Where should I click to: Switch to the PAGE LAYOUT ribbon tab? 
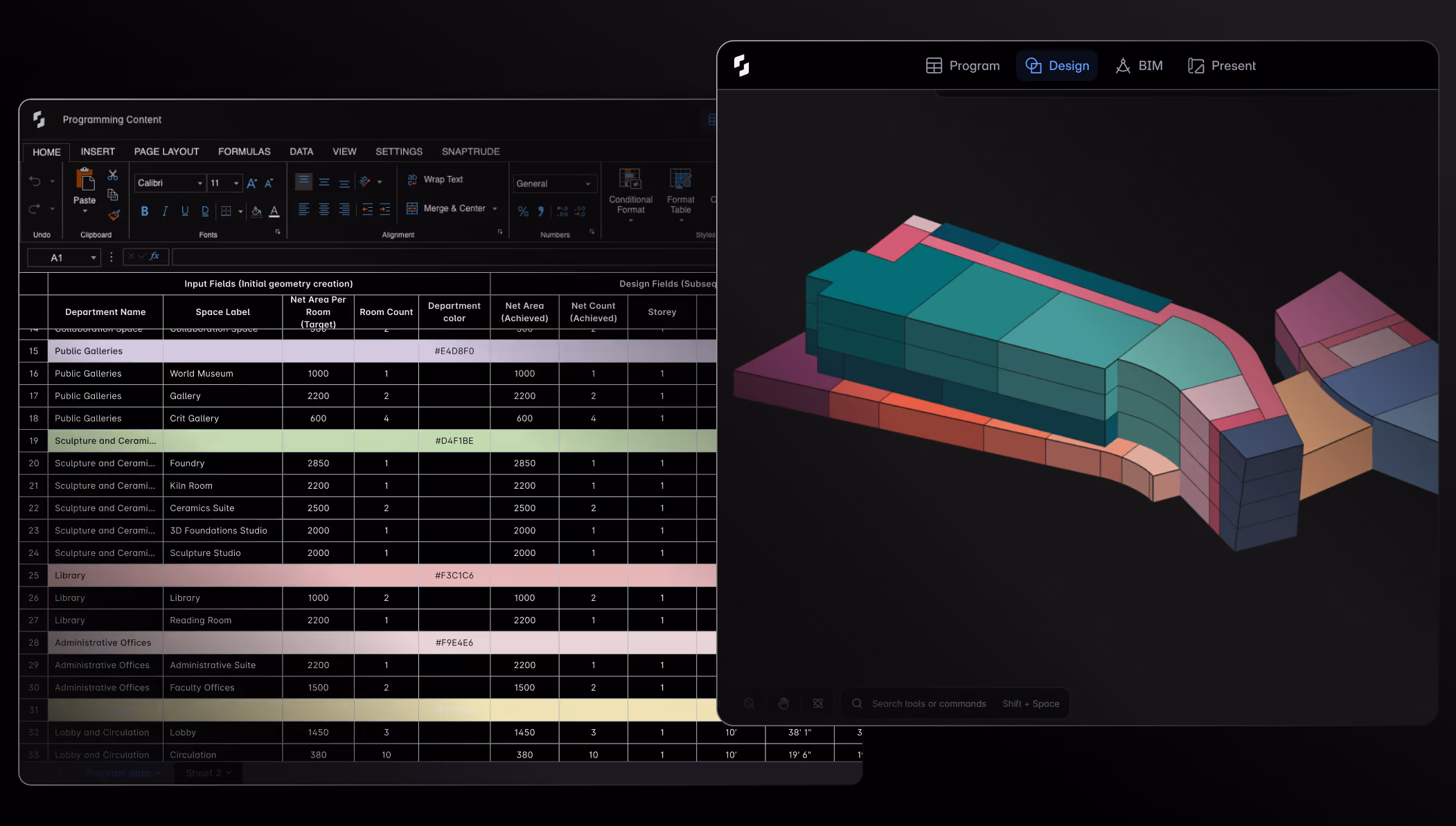tap(166, 152)
